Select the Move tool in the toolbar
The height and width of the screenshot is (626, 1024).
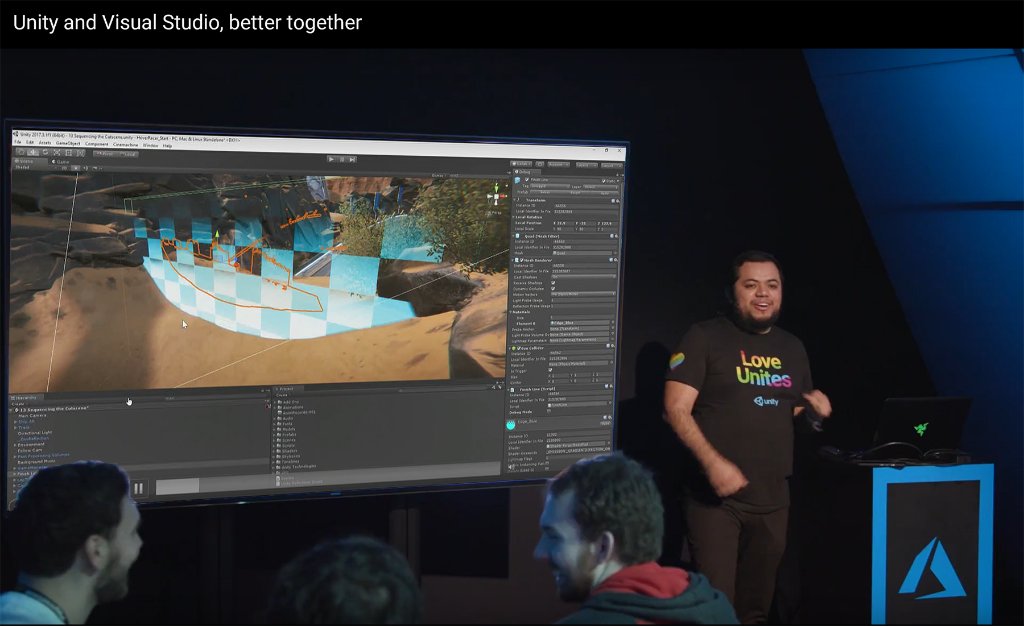tap(32, 154)
